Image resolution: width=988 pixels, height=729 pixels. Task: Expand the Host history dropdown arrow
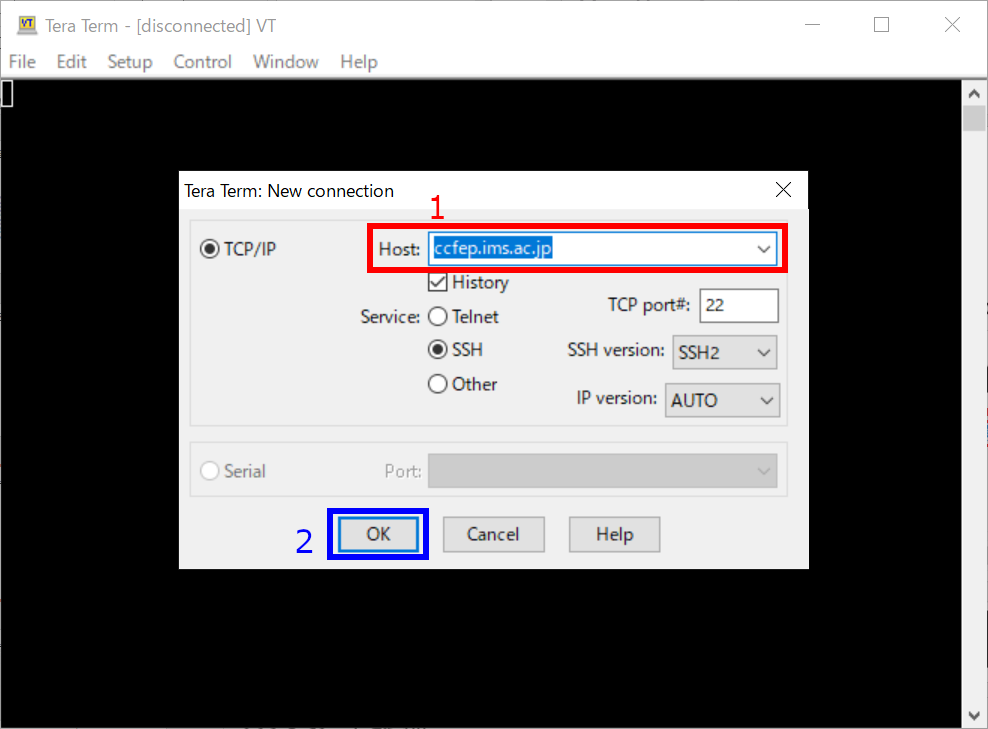(x=764, y=248)
